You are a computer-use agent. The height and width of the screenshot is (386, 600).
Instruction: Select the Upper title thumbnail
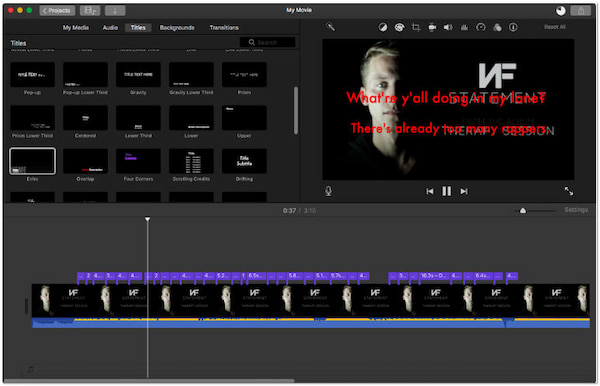click(x=244, y=118)
